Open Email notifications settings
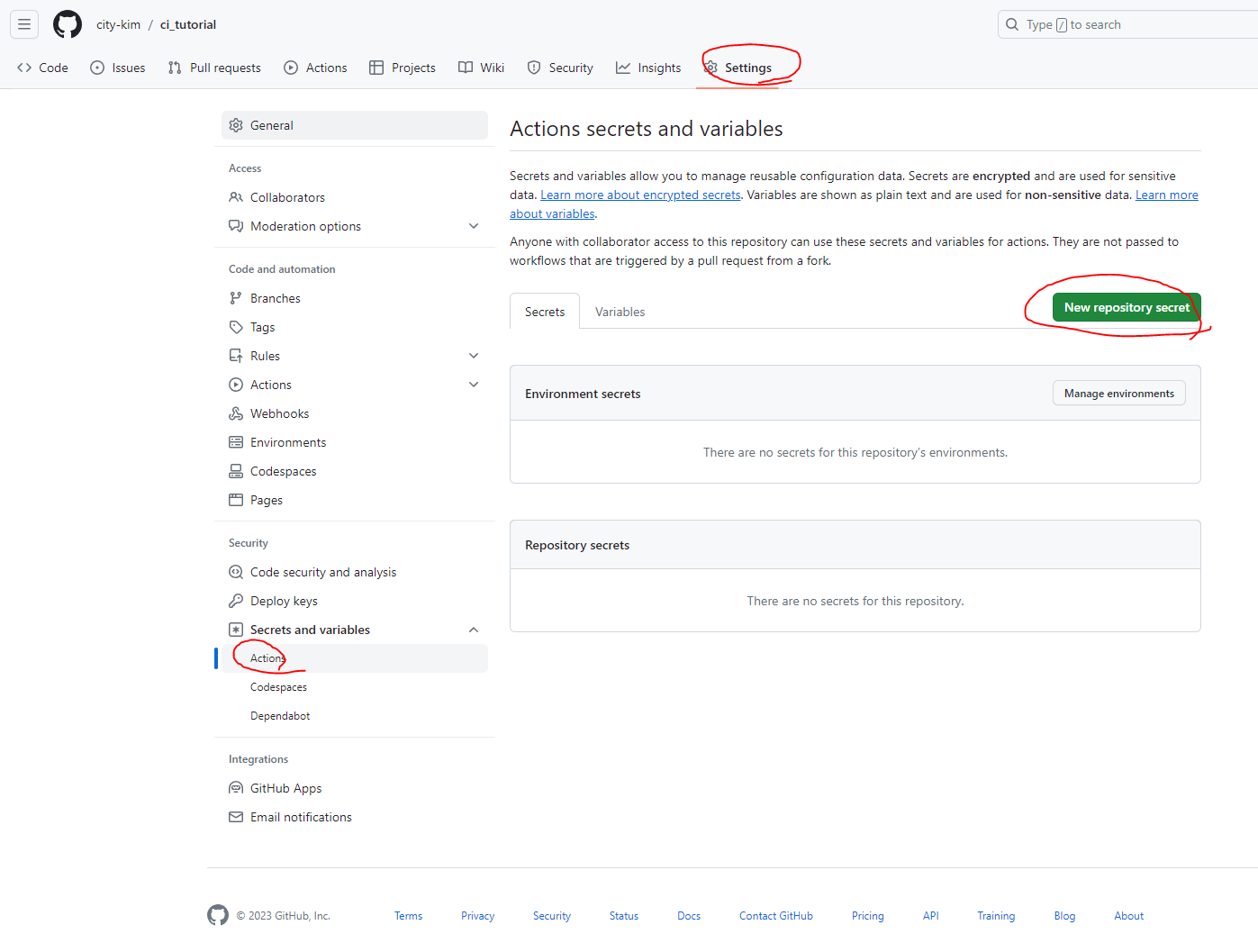Screen dimensions: 1258x952 355,817
